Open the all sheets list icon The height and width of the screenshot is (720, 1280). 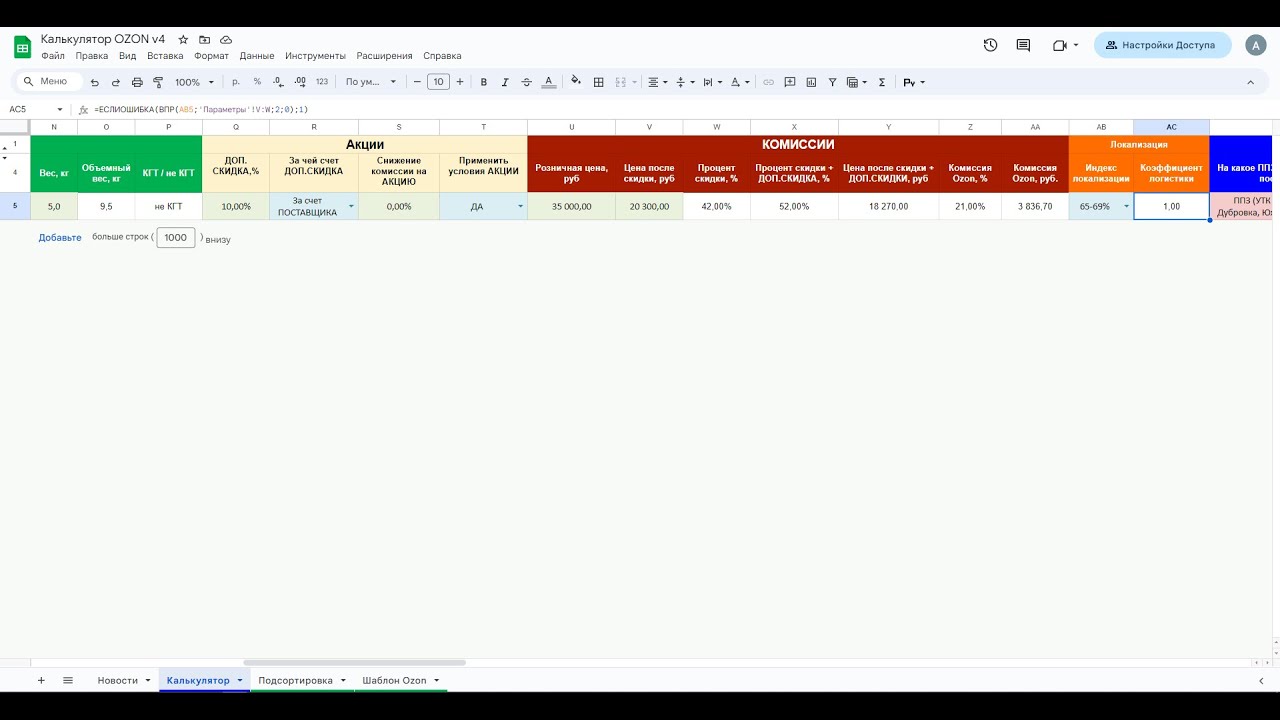click(68, 680)
